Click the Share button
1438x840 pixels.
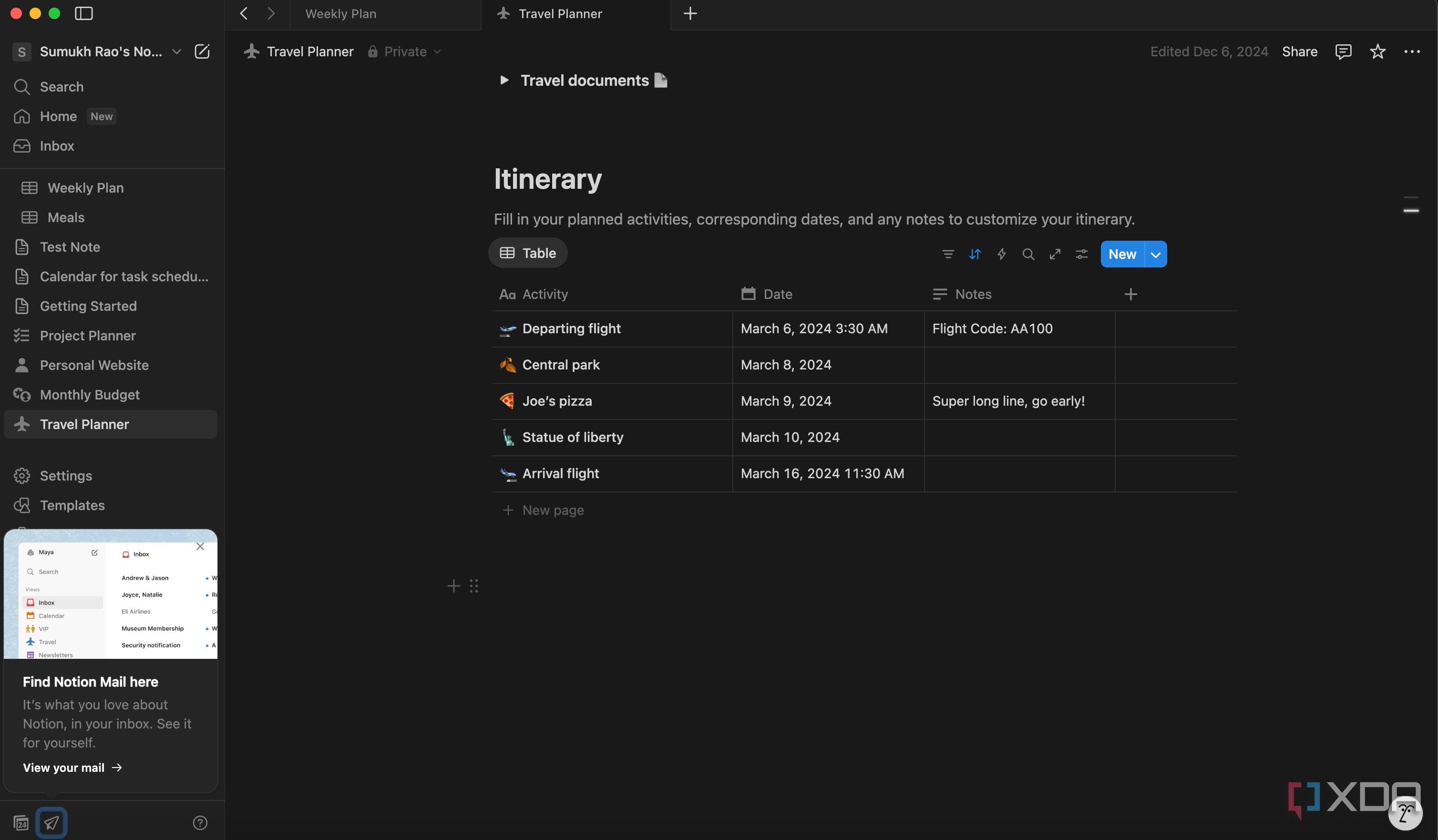[1299, 51]
